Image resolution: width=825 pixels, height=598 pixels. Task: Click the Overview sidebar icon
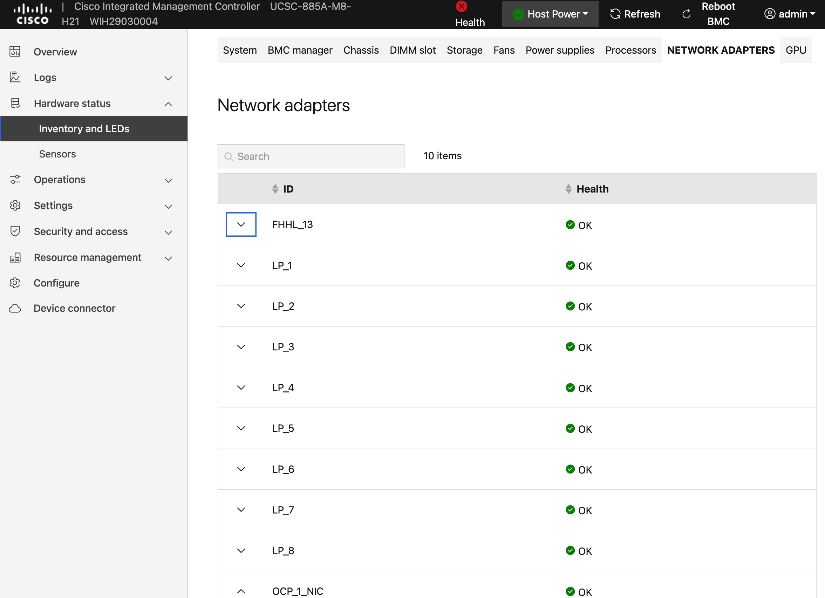click(x=15, y=52)
